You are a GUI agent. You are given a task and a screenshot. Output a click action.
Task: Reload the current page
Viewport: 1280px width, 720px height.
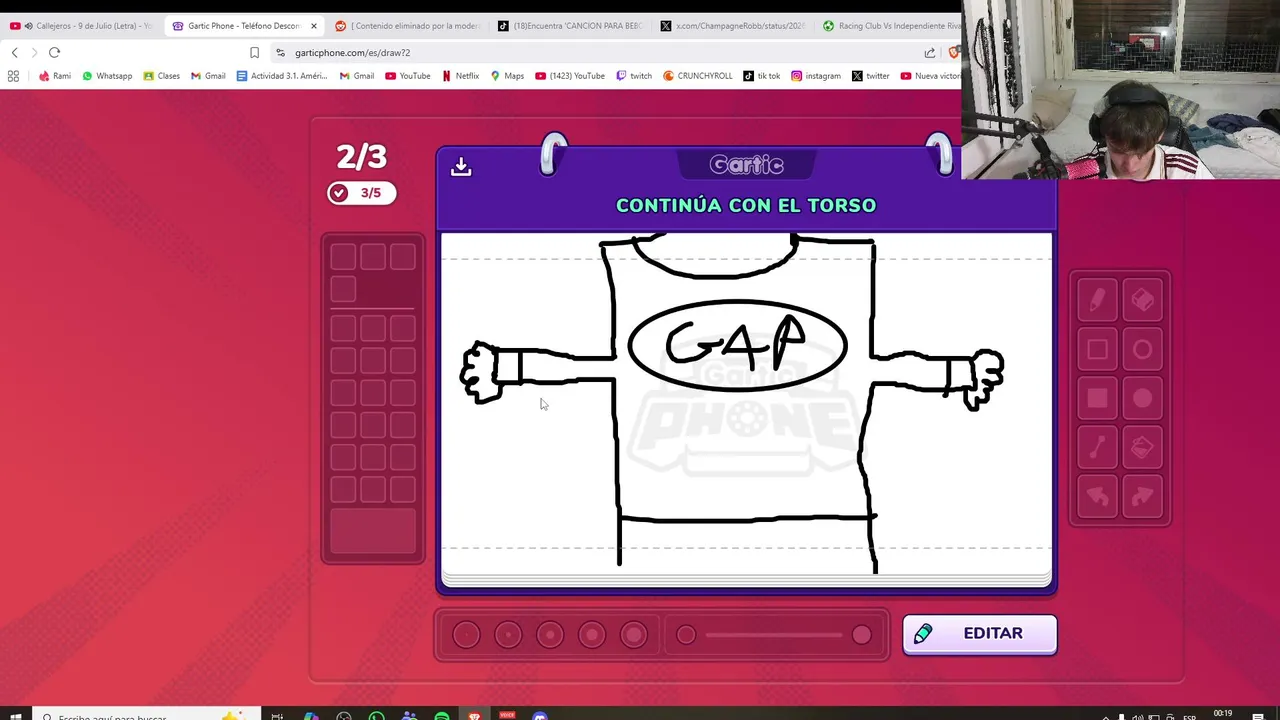tap(54, 52)
